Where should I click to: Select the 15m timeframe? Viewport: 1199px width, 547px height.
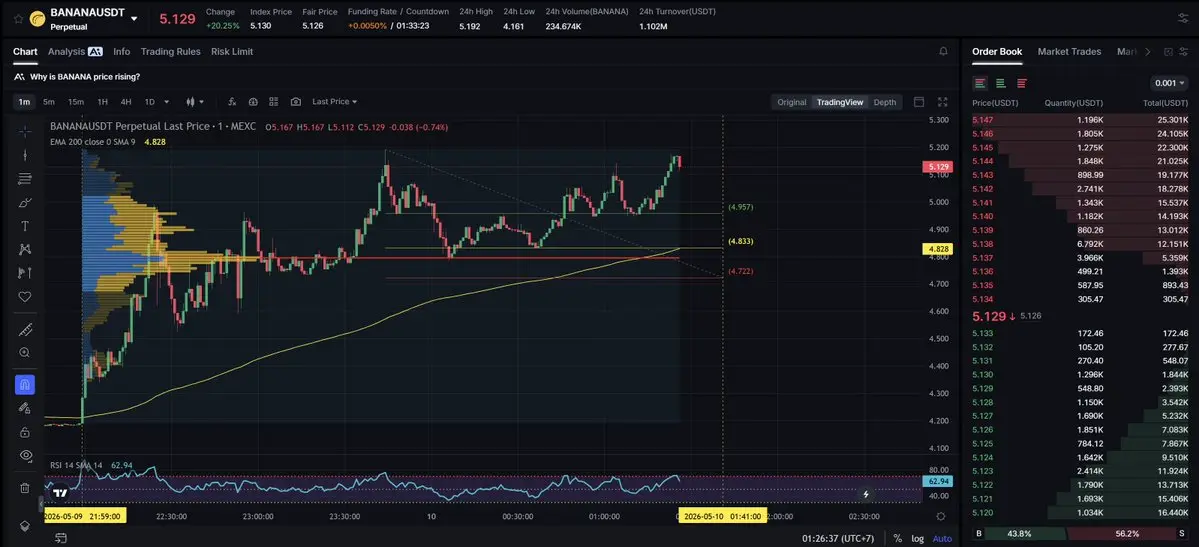tap(76, 102)
